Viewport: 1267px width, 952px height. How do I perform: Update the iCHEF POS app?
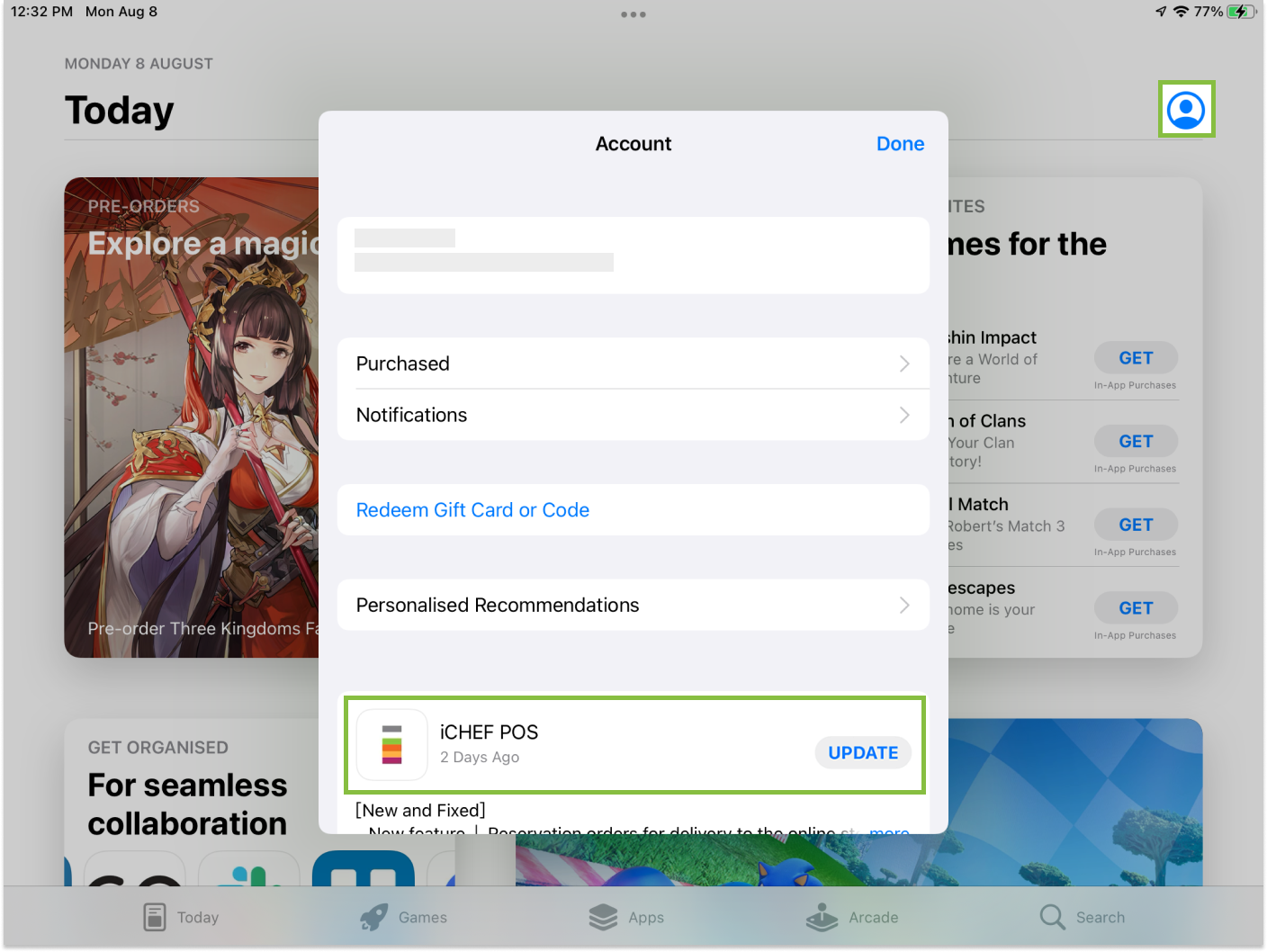pyautogui.click(x=862, y=753)
